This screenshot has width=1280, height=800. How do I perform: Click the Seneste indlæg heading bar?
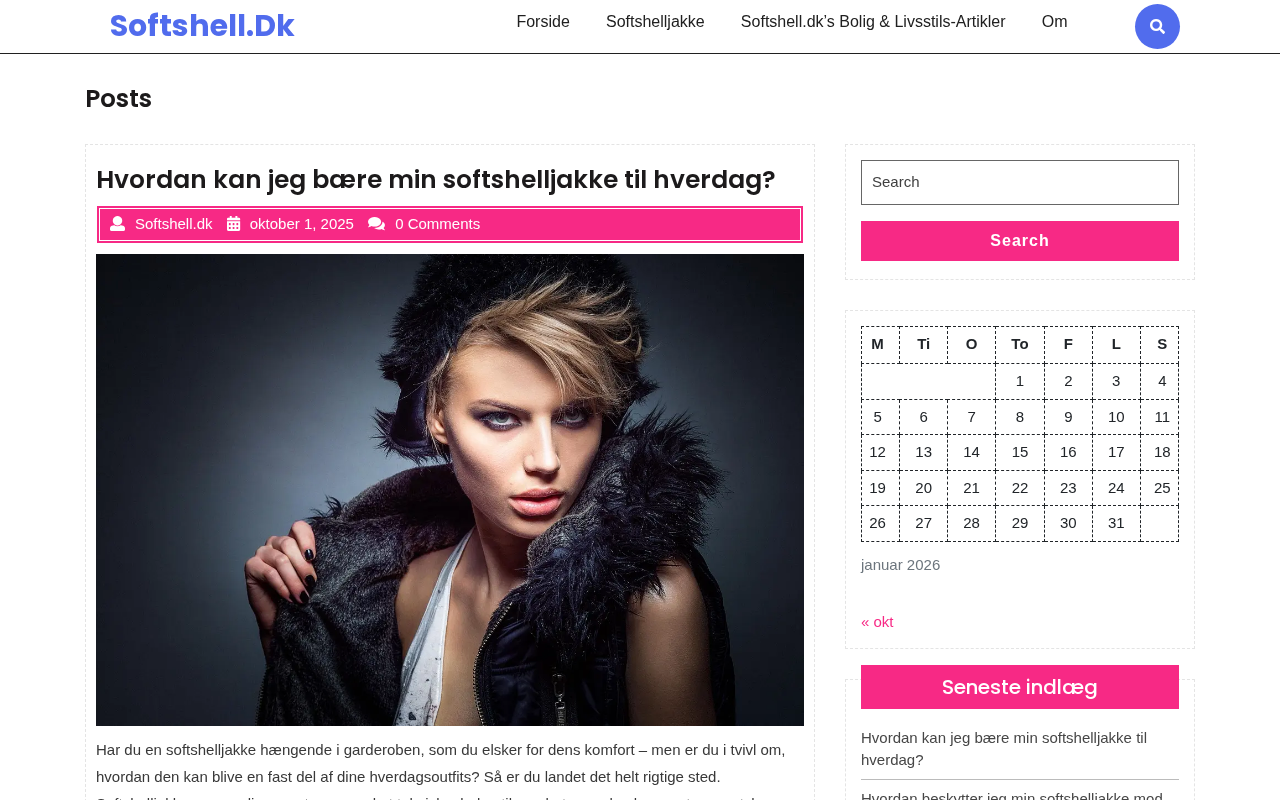coord(1020,687)
